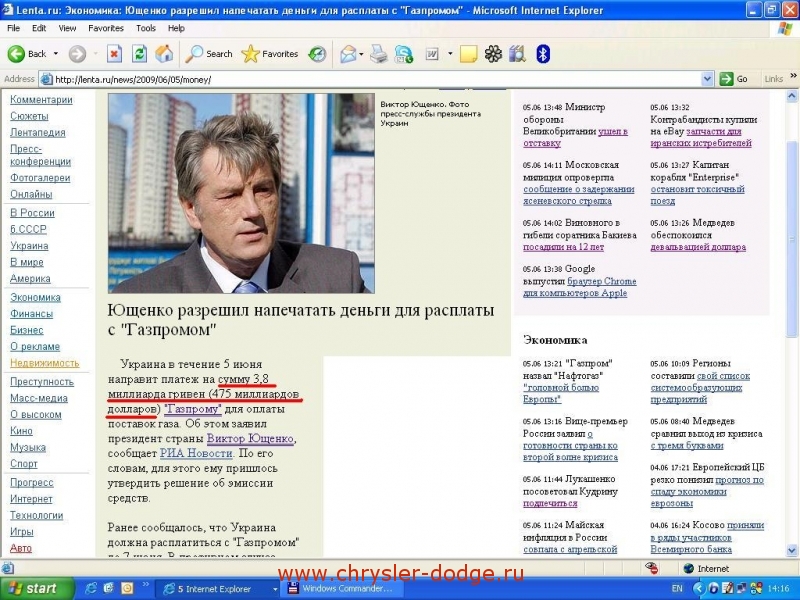800x600 pixels.
Task: Click the orange Quick Launch icon
Action: 126,589
